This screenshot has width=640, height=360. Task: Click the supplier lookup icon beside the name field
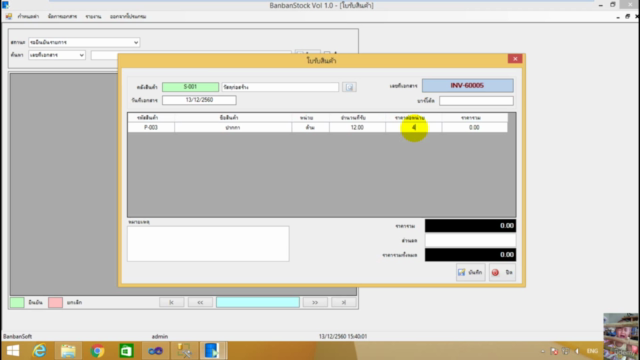coord(349,87)
